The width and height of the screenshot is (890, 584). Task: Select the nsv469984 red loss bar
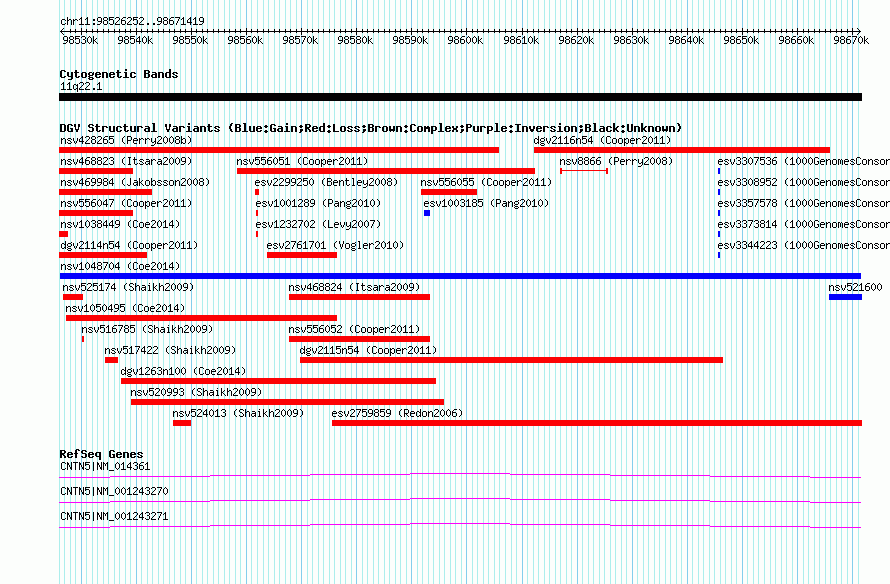coord(106,192)
